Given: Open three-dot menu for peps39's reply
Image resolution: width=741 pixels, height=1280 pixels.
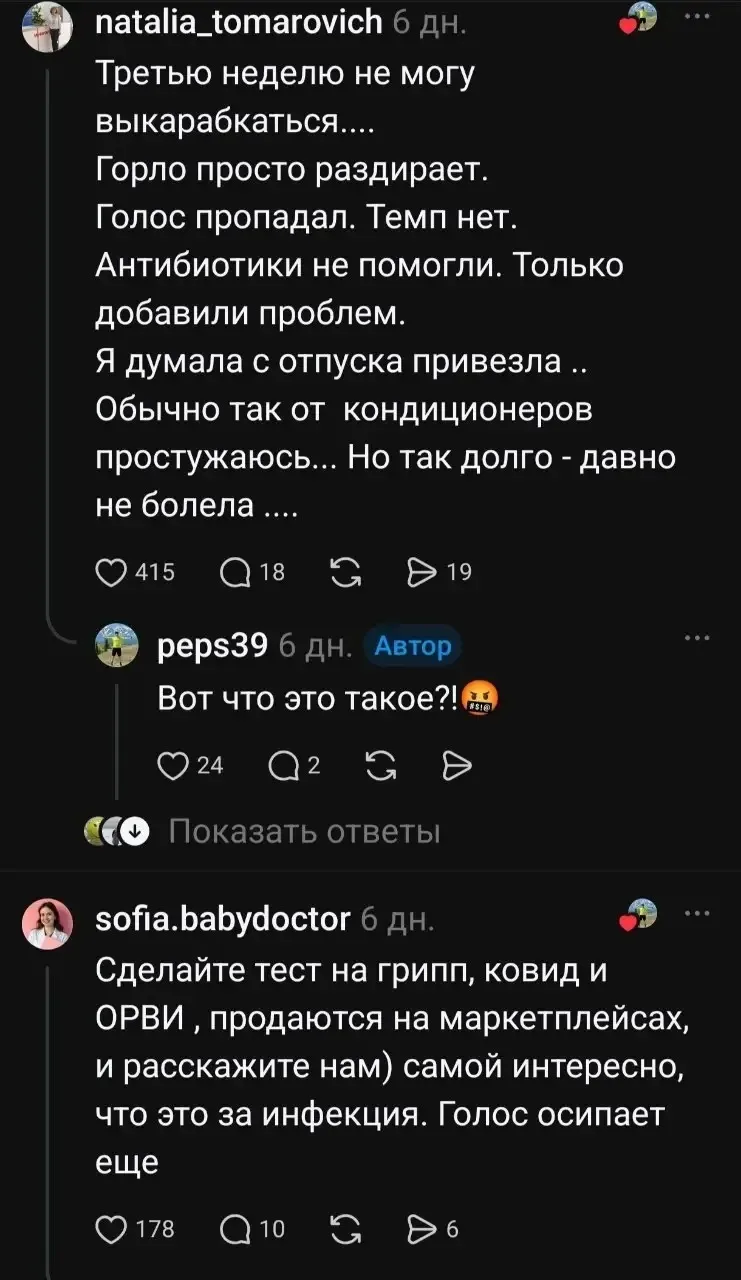Looking at the screenshot, I should (x=697, y=637).
